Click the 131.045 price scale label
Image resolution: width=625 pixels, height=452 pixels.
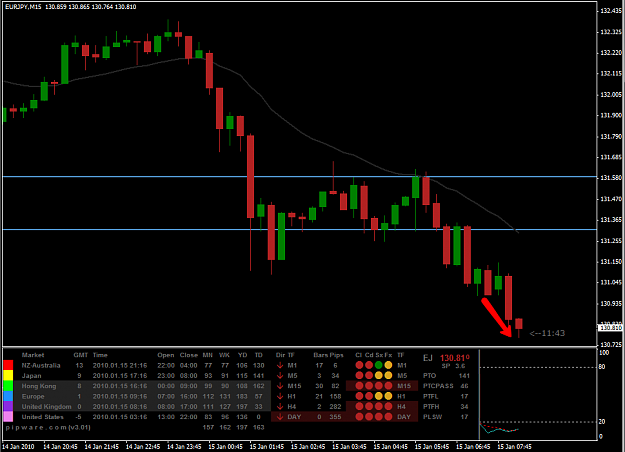[611, 283]
